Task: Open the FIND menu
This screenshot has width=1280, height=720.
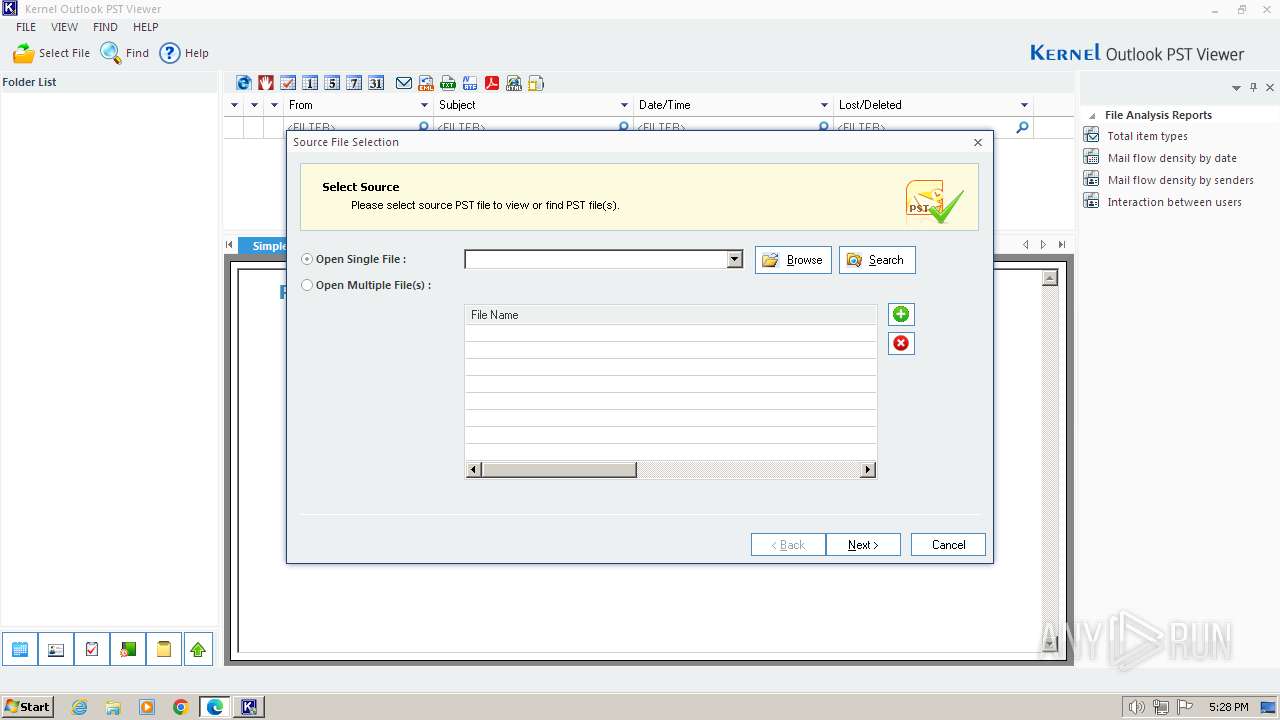Action: coord(105,27)
